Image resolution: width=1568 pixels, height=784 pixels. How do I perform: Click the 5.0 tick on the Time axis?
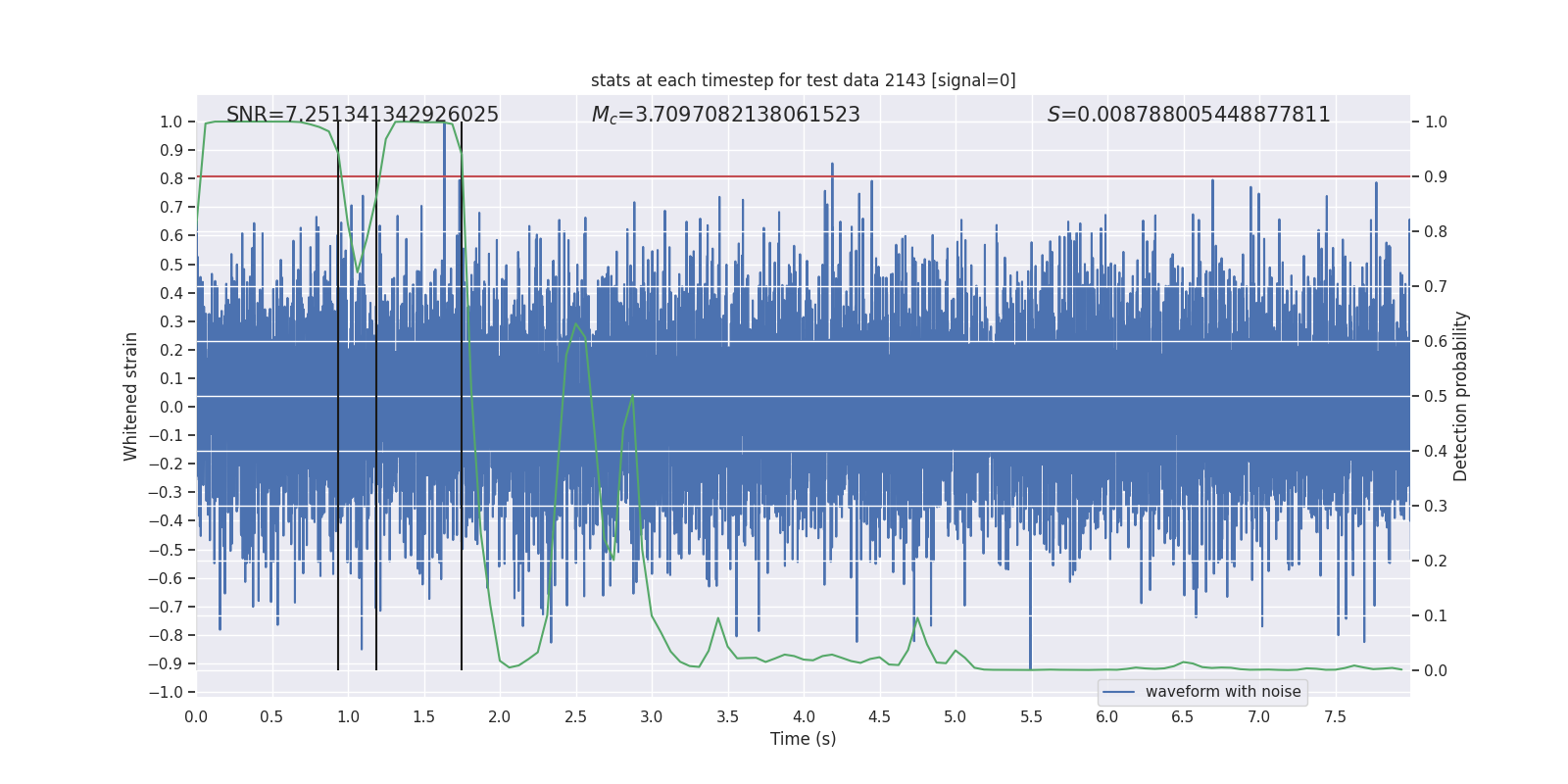click(955, 716)
